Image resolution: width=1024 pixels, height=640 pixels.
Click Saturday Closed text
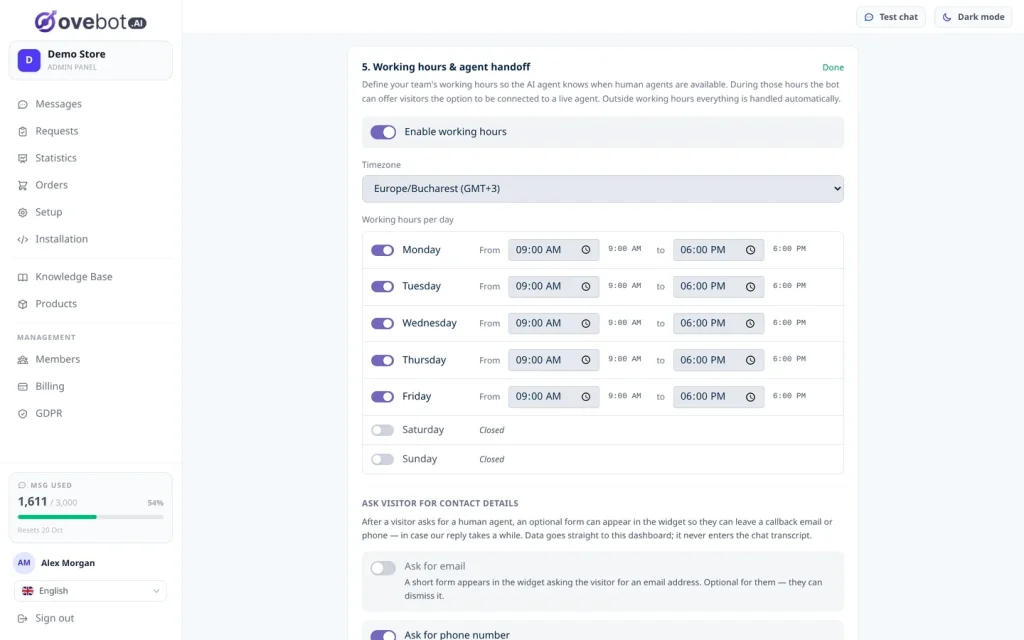[x=492, y=430]
